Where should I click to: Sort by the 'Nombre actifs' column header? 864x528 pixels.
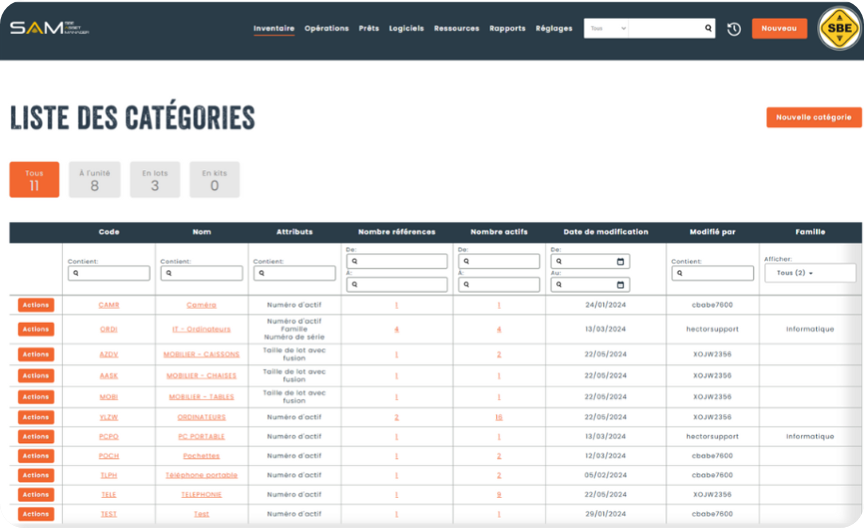click(x=498, y=232)
